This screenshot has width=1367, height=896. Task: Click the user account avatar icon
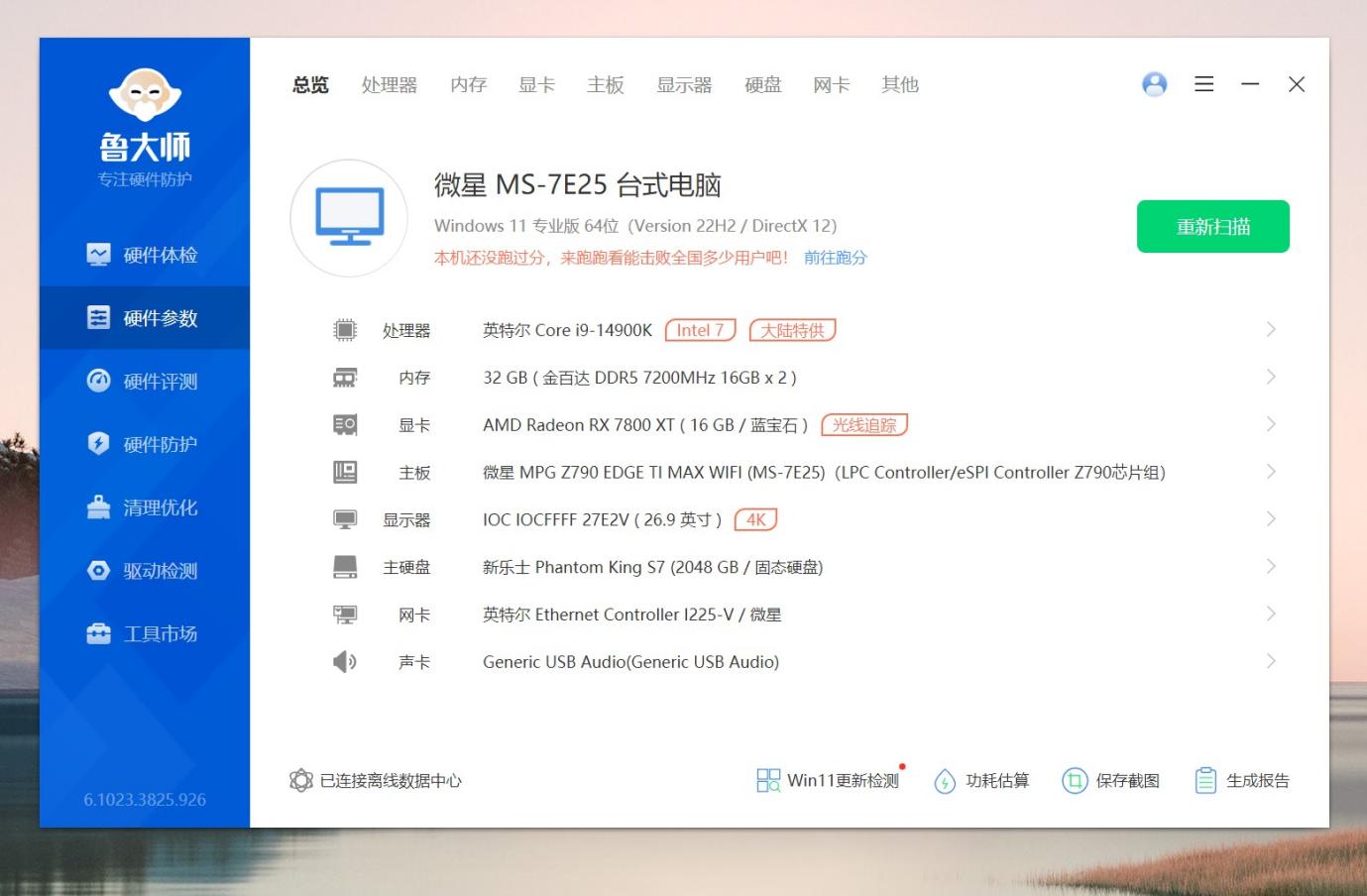pos(1155,84)
